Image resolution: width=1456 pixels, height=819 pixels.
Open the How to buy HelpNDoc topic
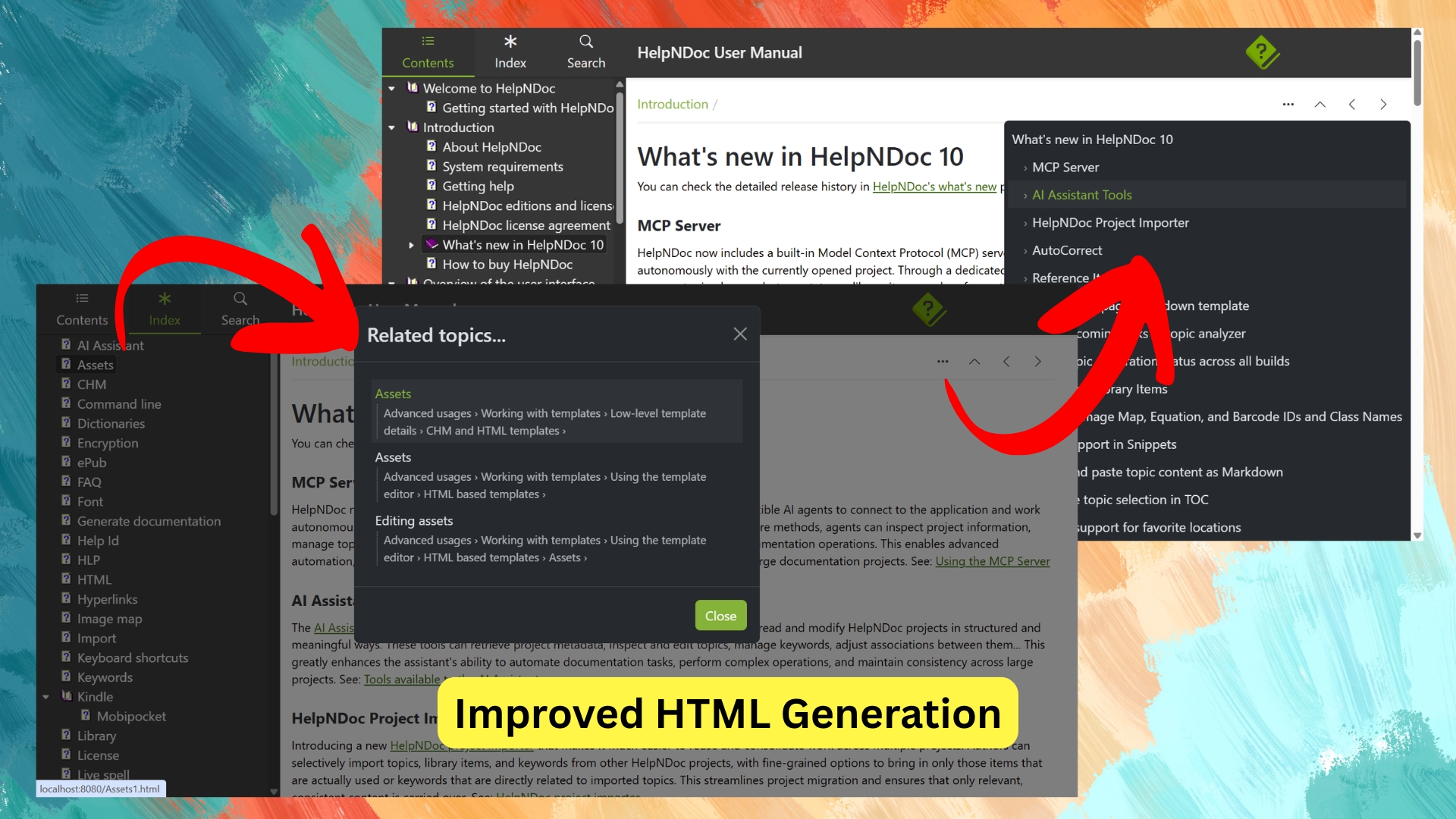pyautogui.click(x=507, y=265)
